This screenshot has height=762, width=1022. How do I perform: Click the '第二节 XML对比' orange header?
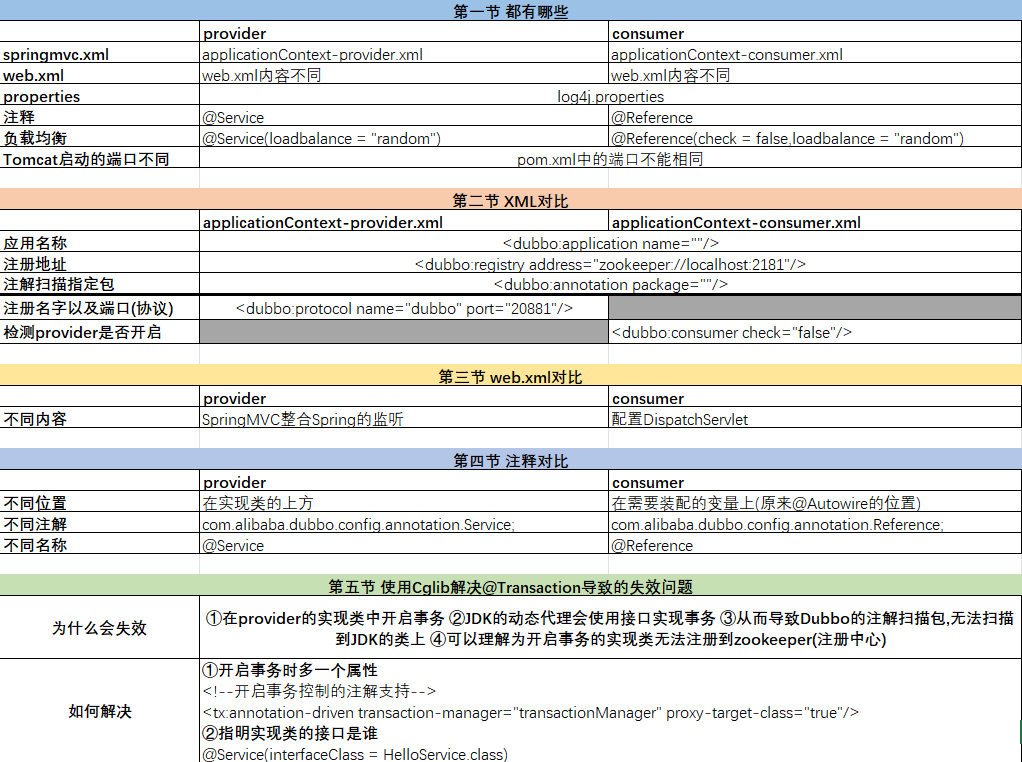pos(510,201)
